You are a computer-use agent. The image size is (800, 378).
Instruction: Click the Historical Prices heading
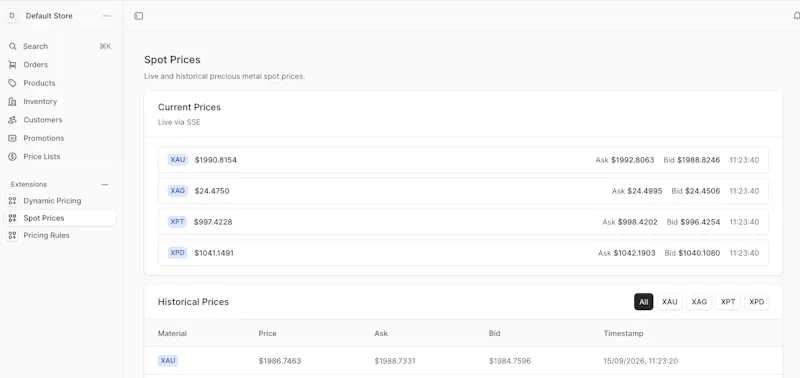point(193,302)
